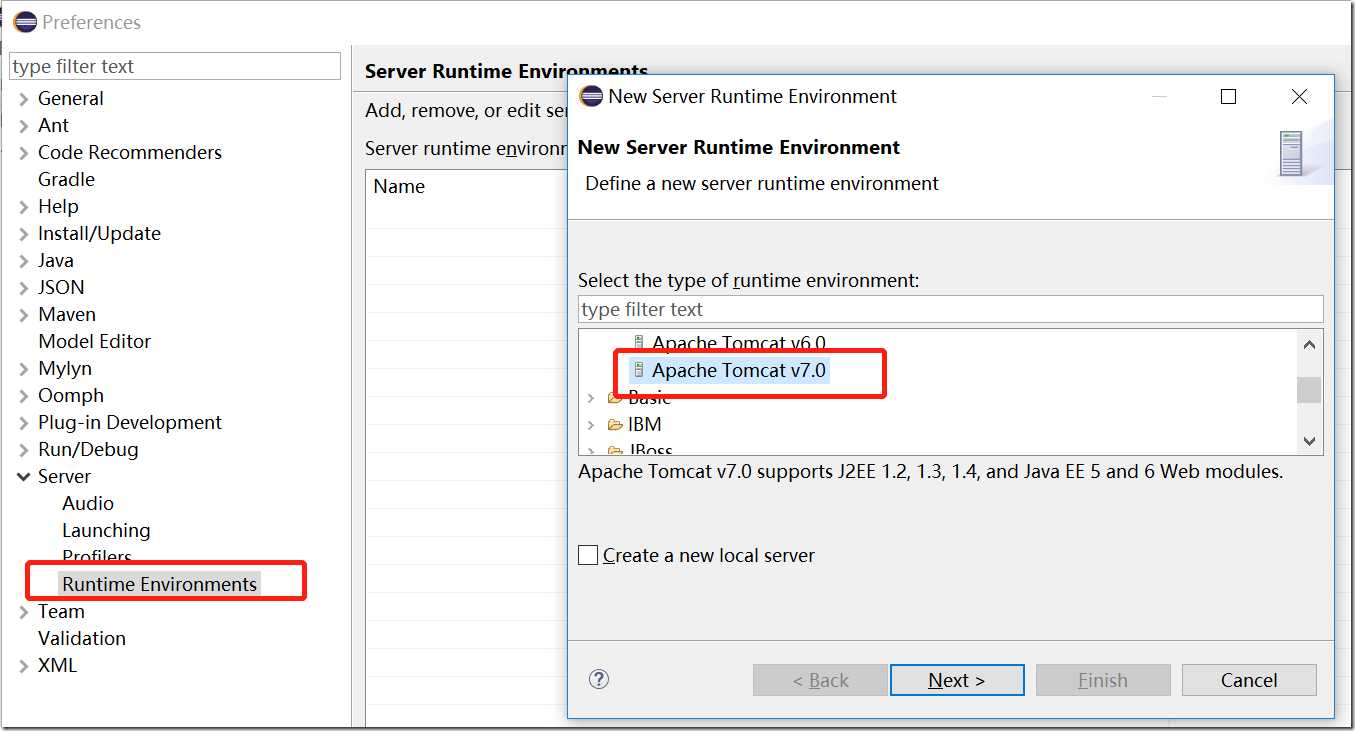1355x731 pixels.
Task: Select the Plug-in Development item
Action: click(130, 423)
